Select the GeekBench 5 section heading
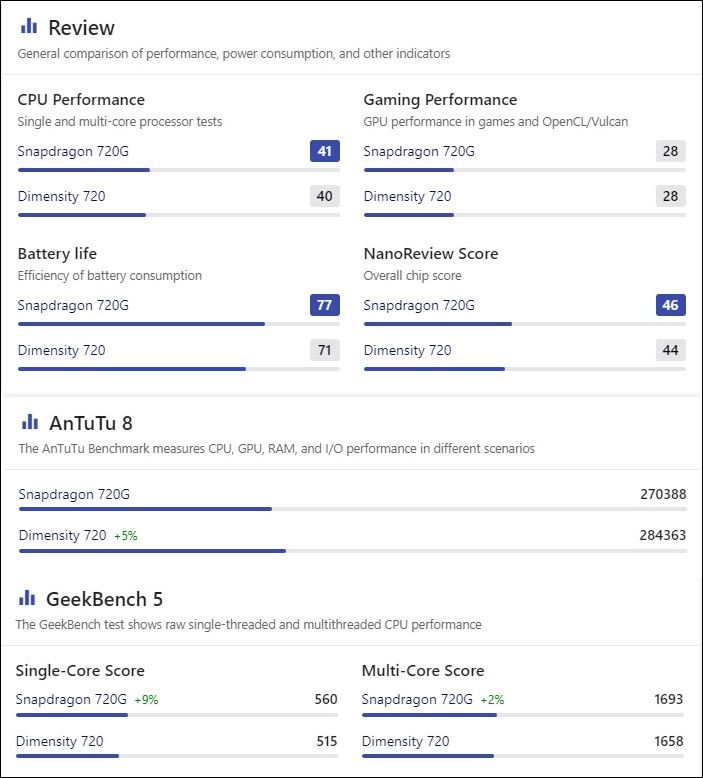Image resolution: width=703 pixels, height=778 pixels. click(104, 599)
